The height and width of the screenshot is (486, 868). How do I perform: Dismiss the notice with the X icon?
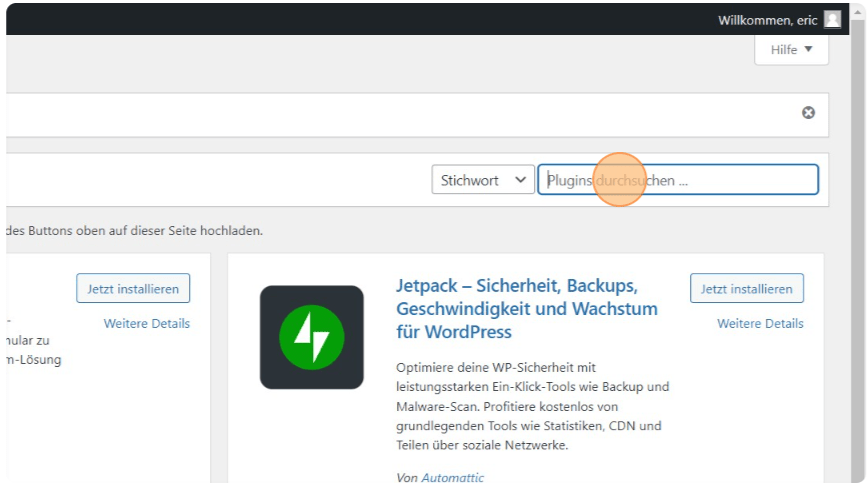click(808, 113)
